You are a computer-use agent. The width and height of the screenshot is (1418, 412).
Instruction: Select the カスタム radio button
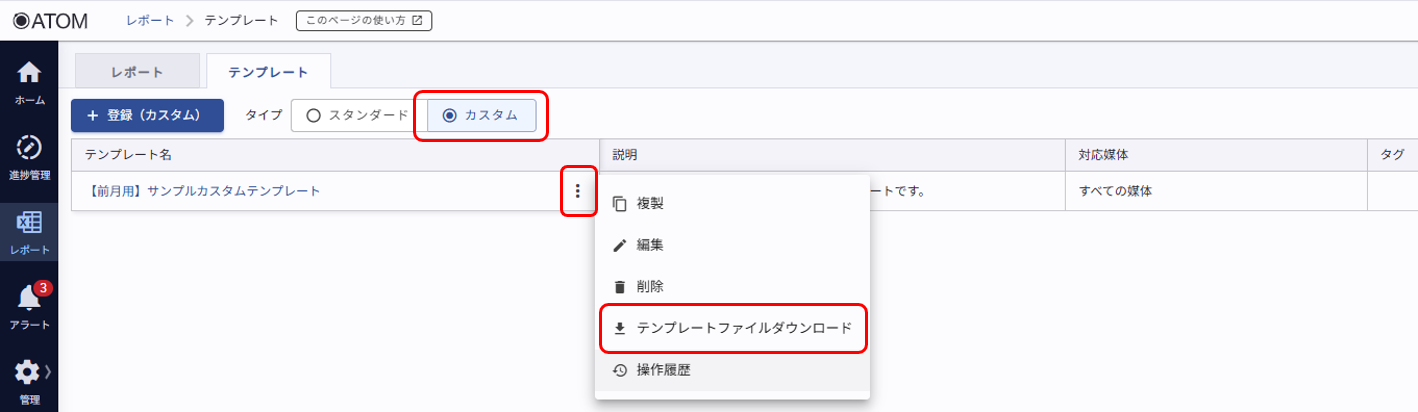point(449,115)
